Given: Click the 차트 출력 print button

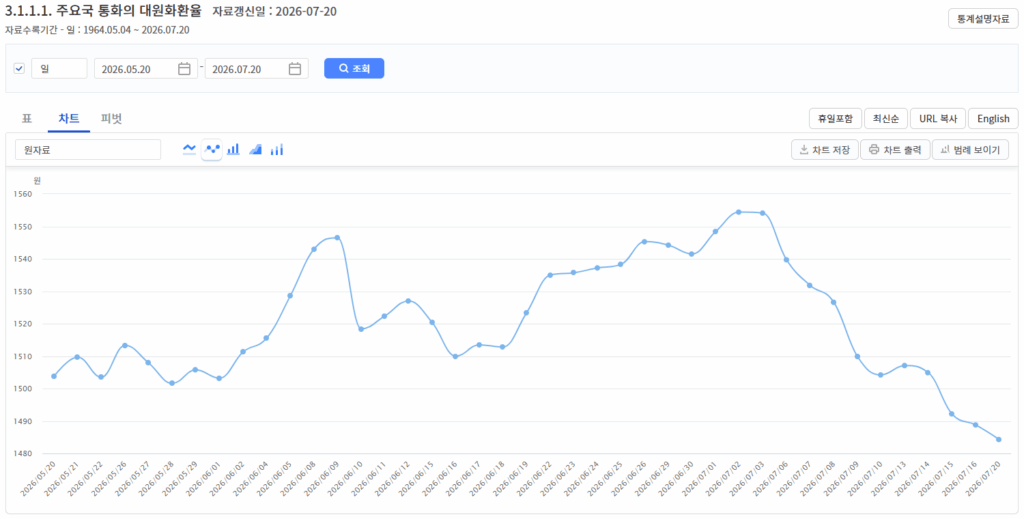Looking at the screenshot, I should (895, 150).
